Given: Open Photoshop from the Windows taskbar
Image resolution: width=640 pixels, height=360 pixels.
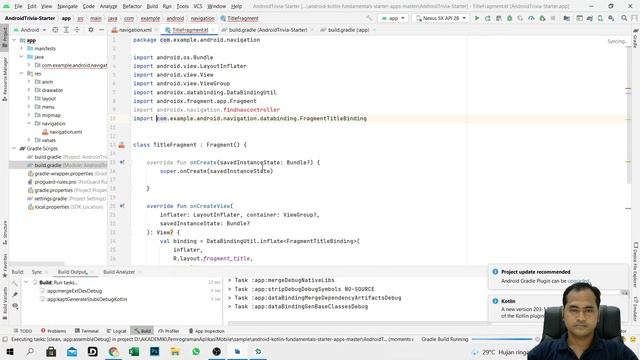Looking at the screenshot, I should 155,351.
